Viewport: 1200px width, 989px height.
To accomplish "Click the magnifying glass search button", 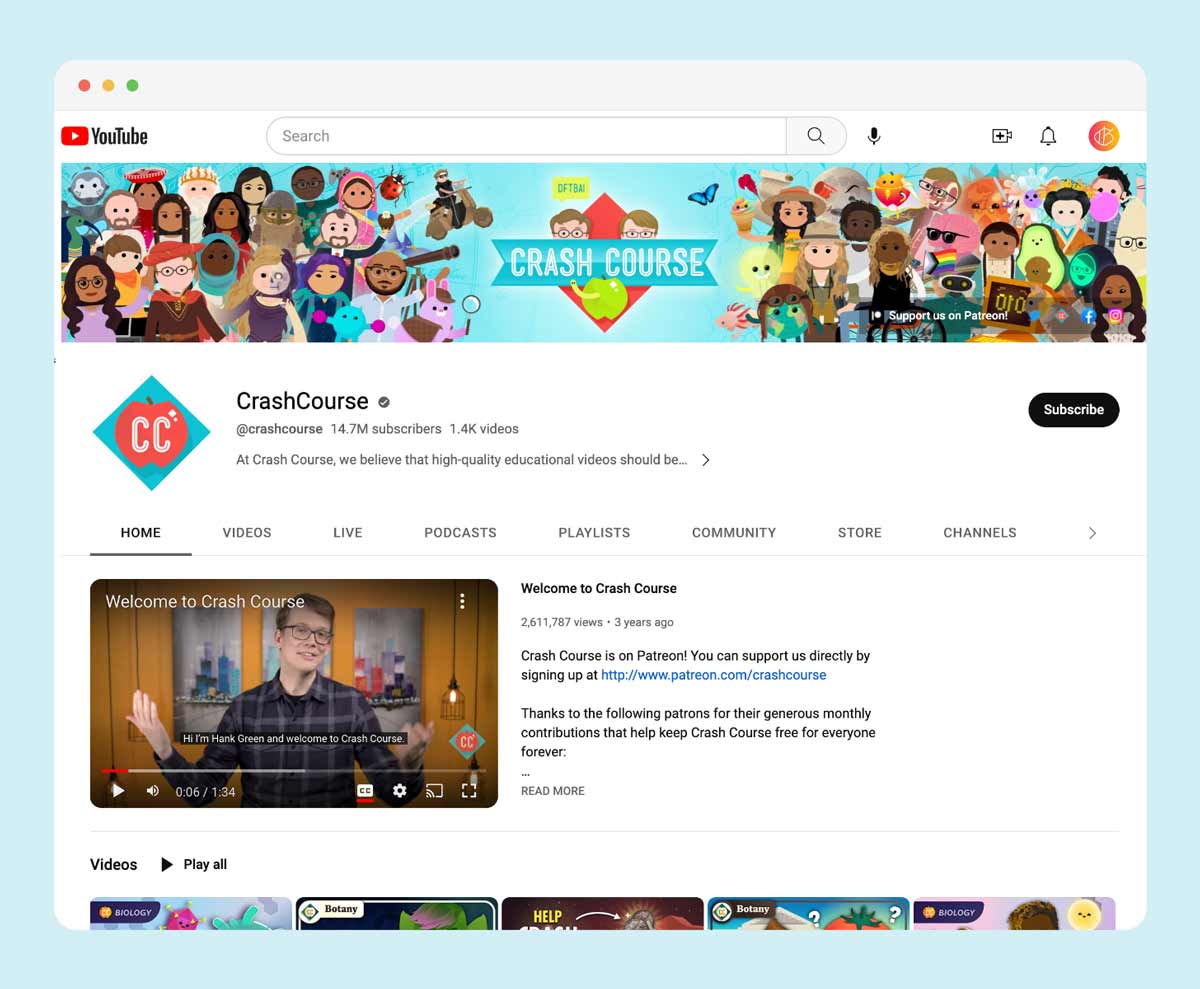I will [816, 136].
